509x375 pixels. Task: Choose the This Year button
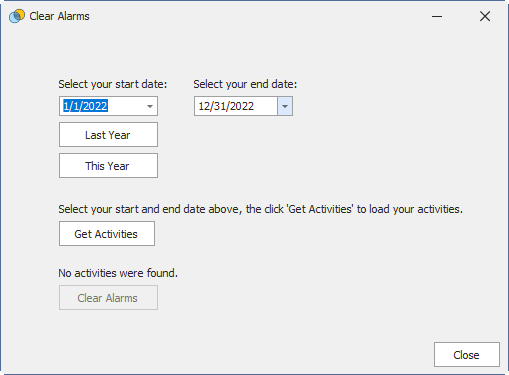click(108, 166)
